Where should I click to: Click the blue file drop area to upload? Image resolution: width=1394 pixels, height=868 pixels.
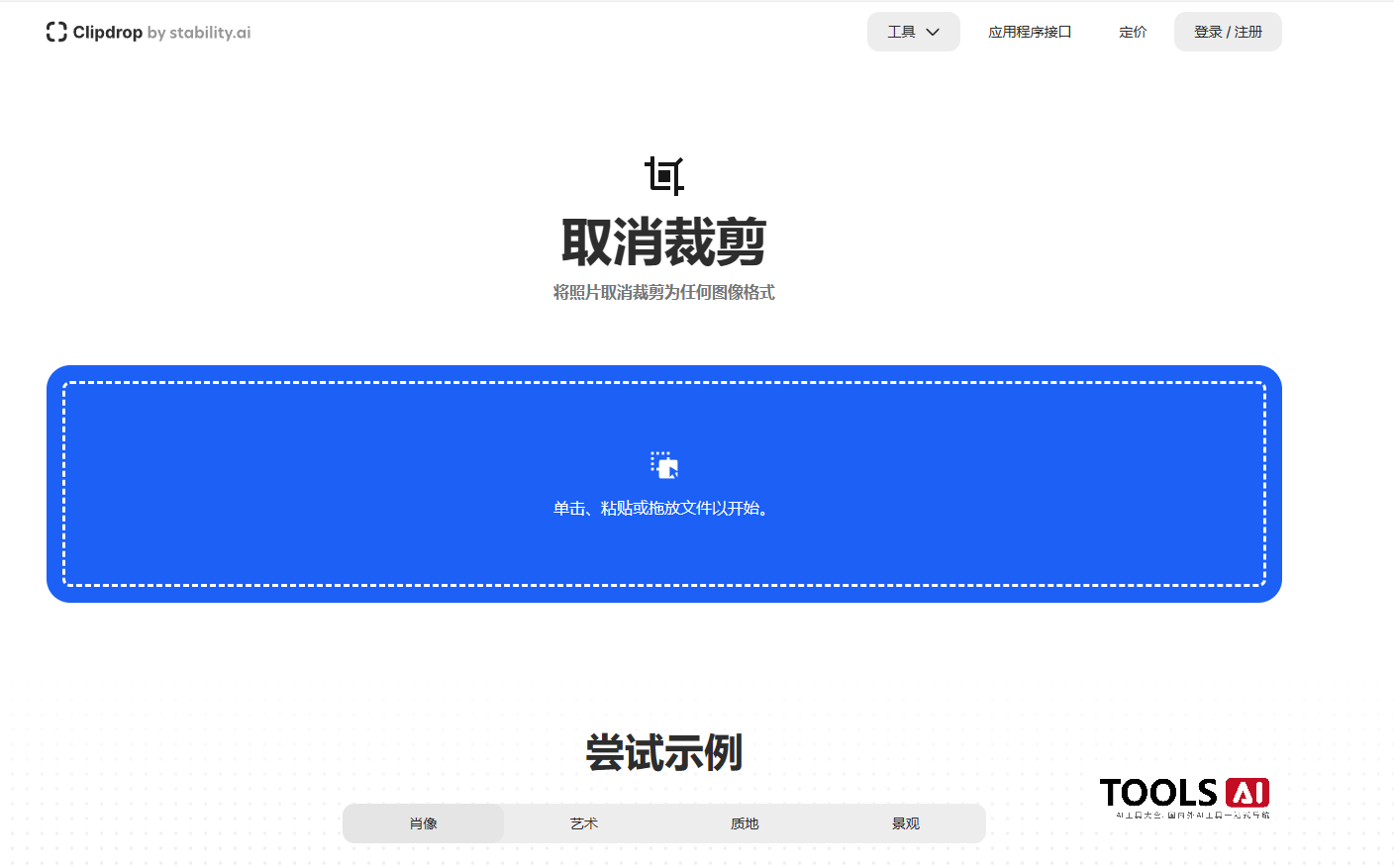[664, 483]
